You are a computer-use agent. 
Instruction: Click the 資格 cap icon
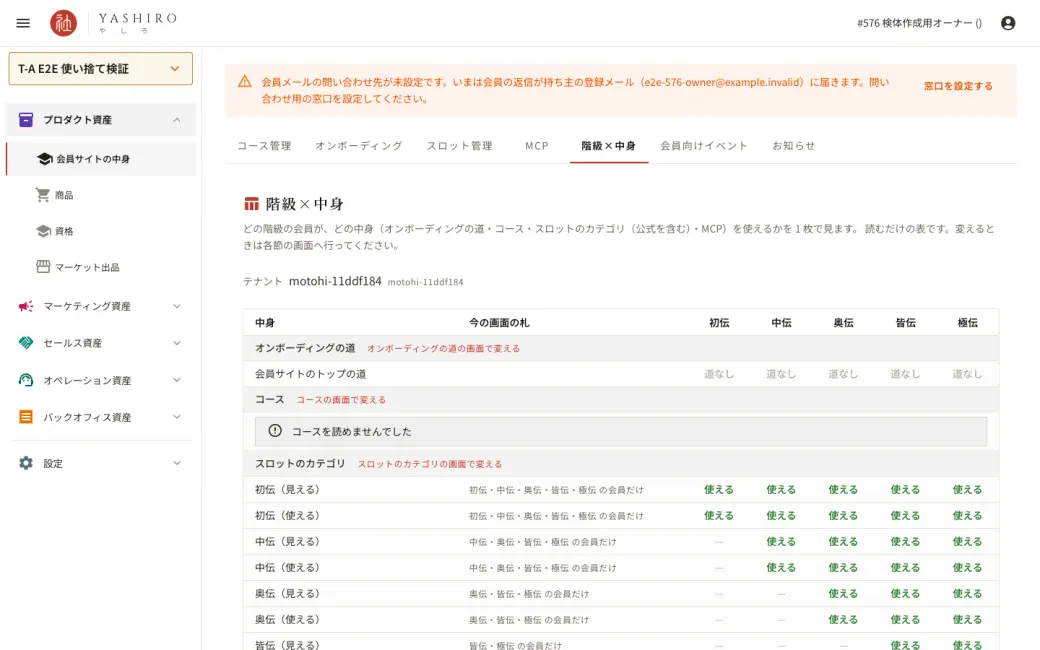point(43,231)
